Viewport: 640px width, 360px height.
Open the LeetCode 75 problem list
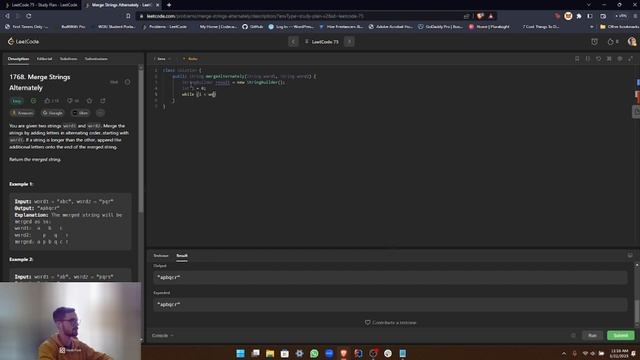click(322, 42)
